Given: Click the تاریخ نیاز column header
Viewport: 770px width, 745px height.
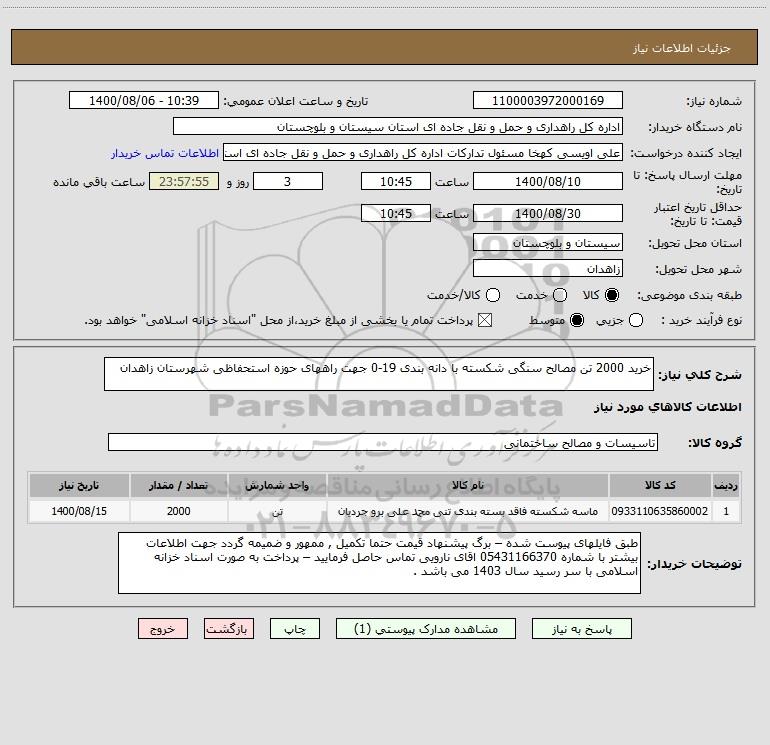Looking at the screenshot, I should pos(79,485).
